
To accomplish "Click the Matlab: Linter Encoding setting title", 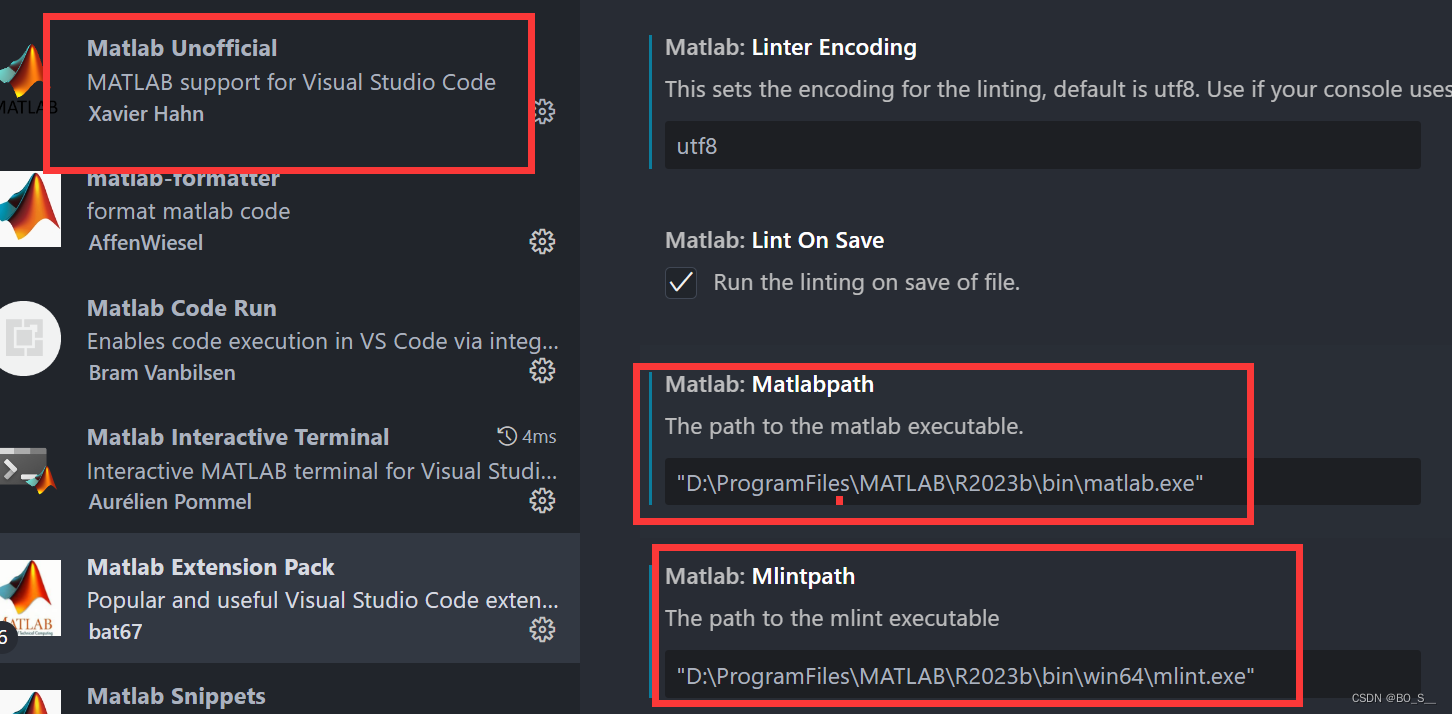I will (x=790, y=47).
